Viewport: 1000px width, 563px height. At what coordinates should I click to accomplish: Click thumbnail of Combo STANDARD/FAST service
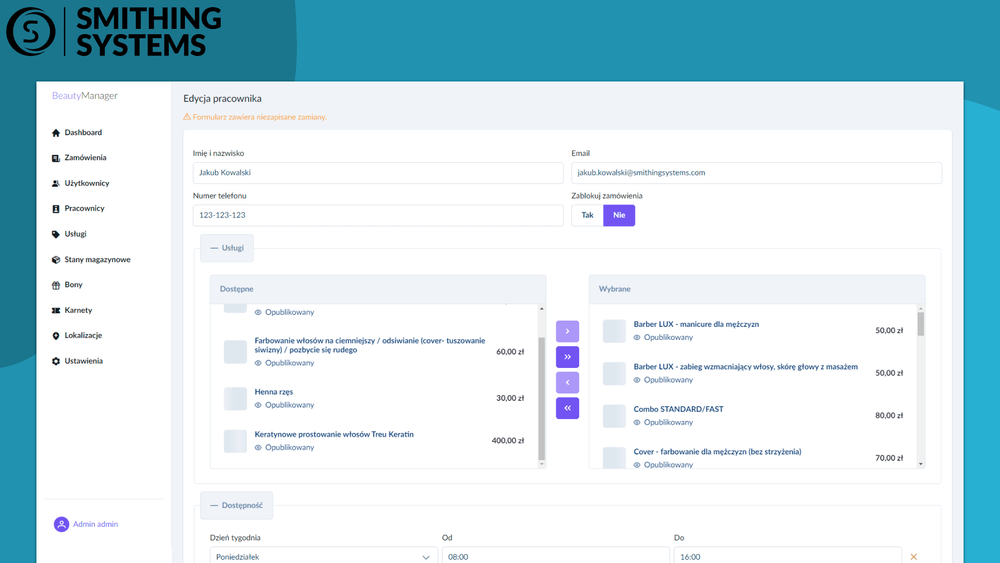(x=614, y=416)
